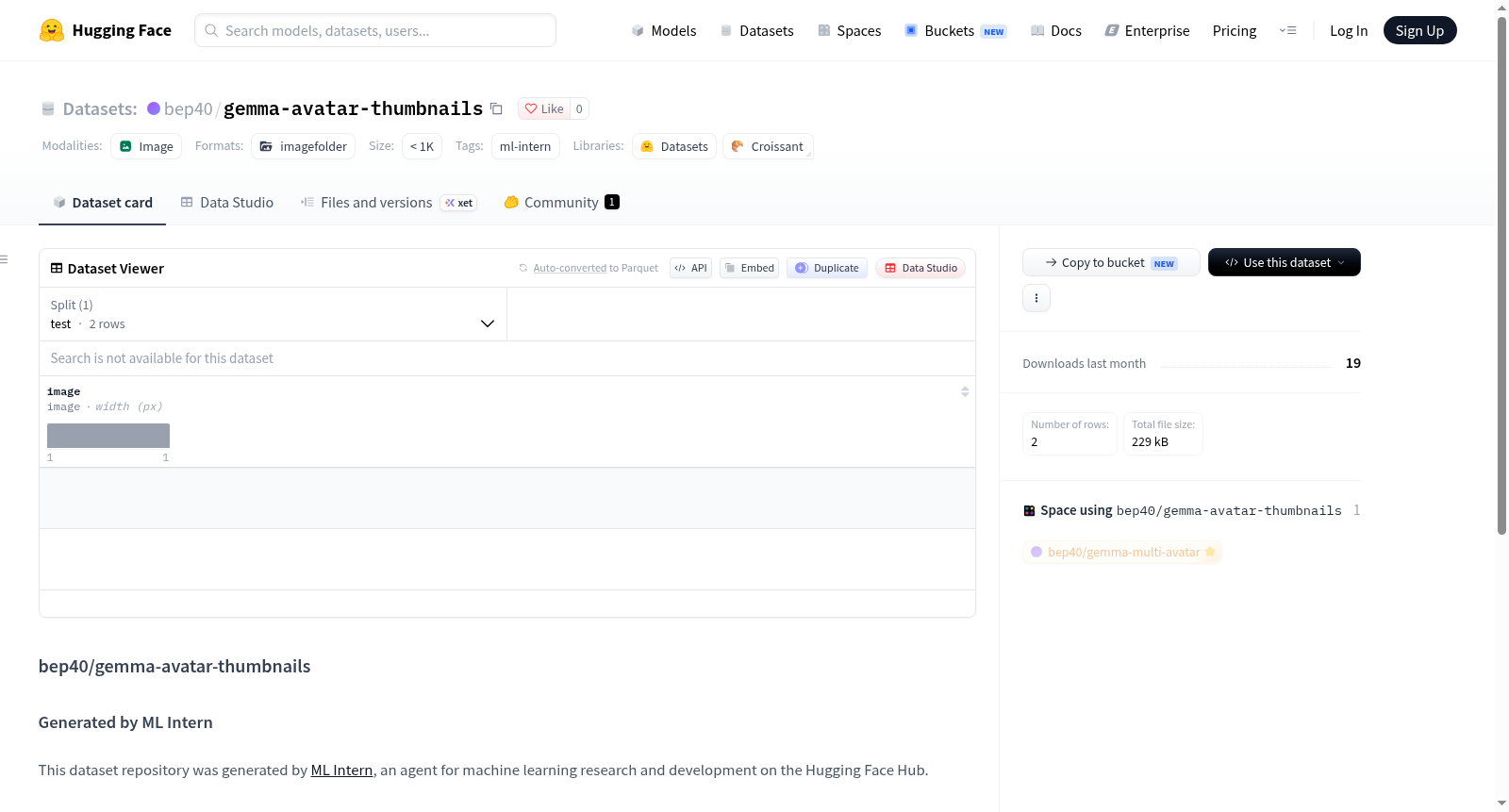The width and height of the screenshot is (1509, 812).
Task: Focus the search models, datasets, users field
Action: 375,30
